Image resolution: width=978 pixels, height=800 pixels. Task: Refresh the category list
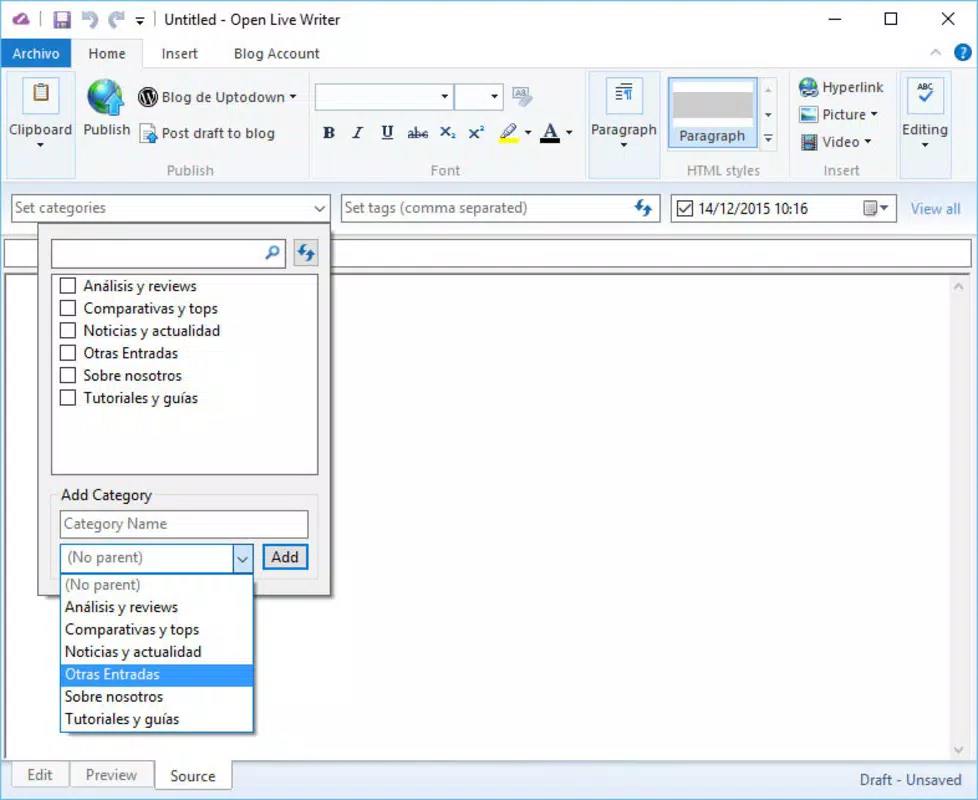coord(306,253)
